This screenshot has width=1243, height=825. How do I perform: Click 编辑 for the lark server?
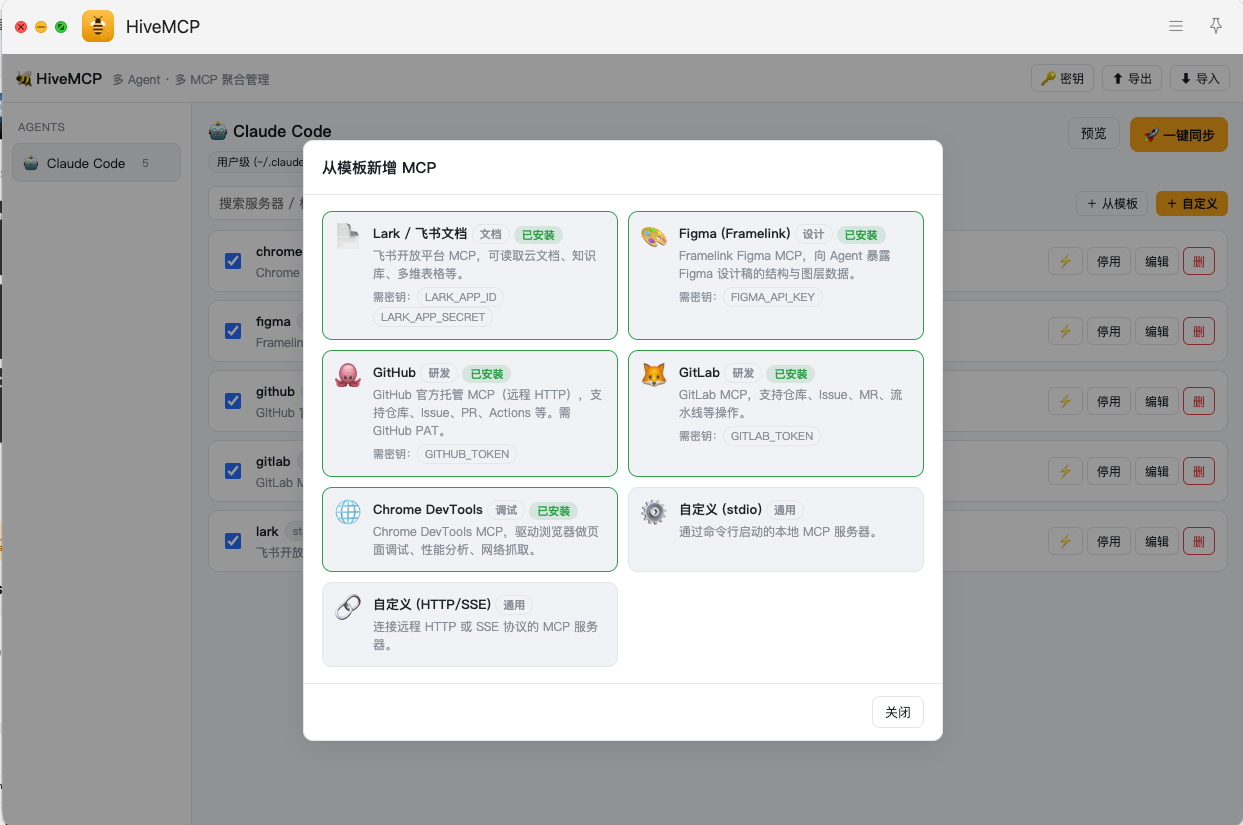tap(1157, 541)
